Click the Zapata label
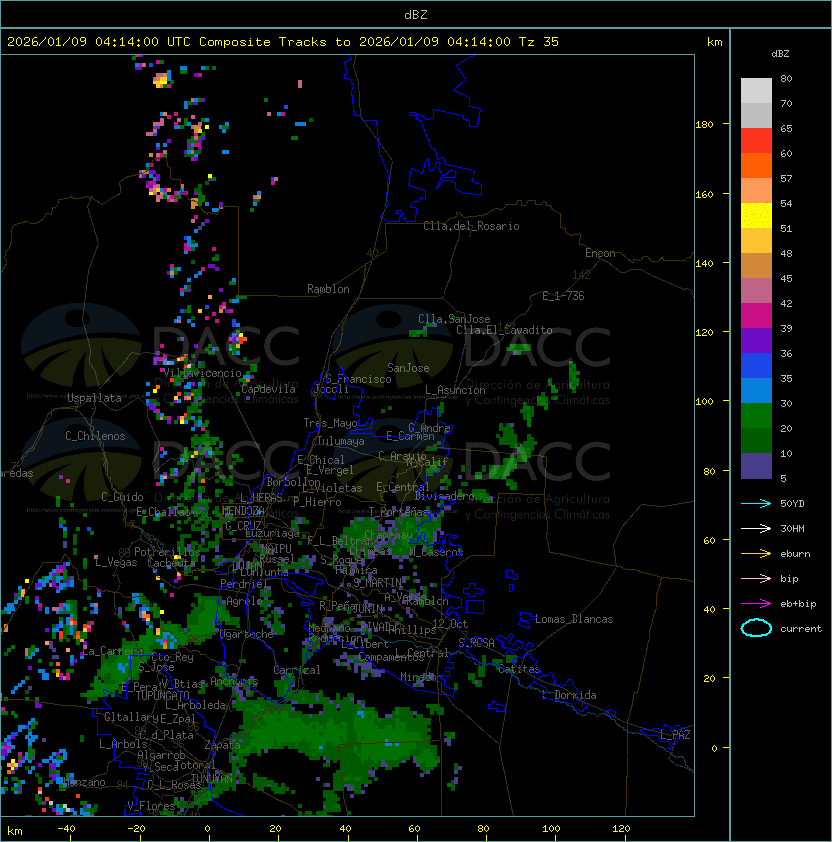This screenshot has width=832, height=842. click(222, 745)
